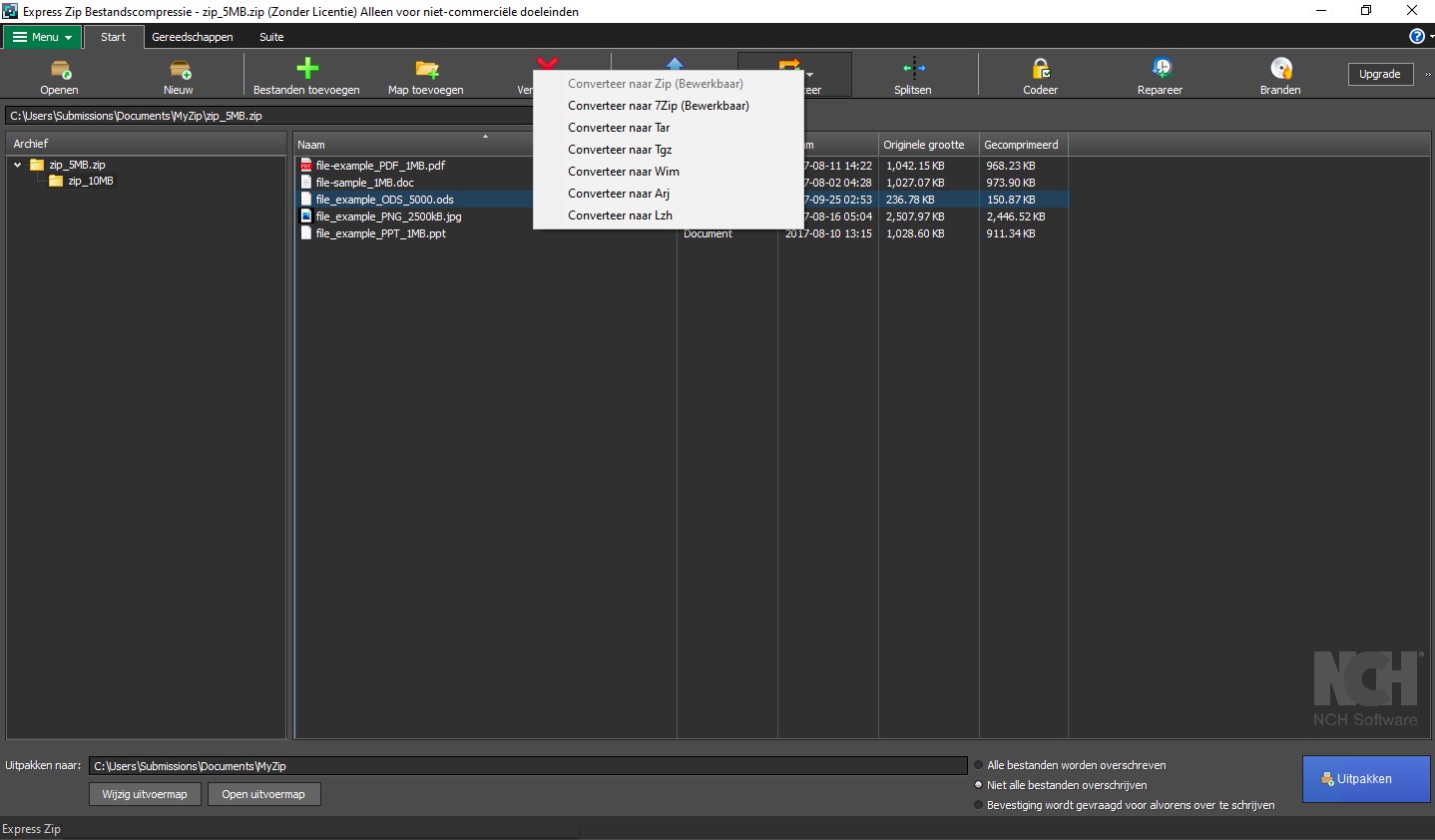Click the Bestanden toevoegen plus icon

[307, 69]
